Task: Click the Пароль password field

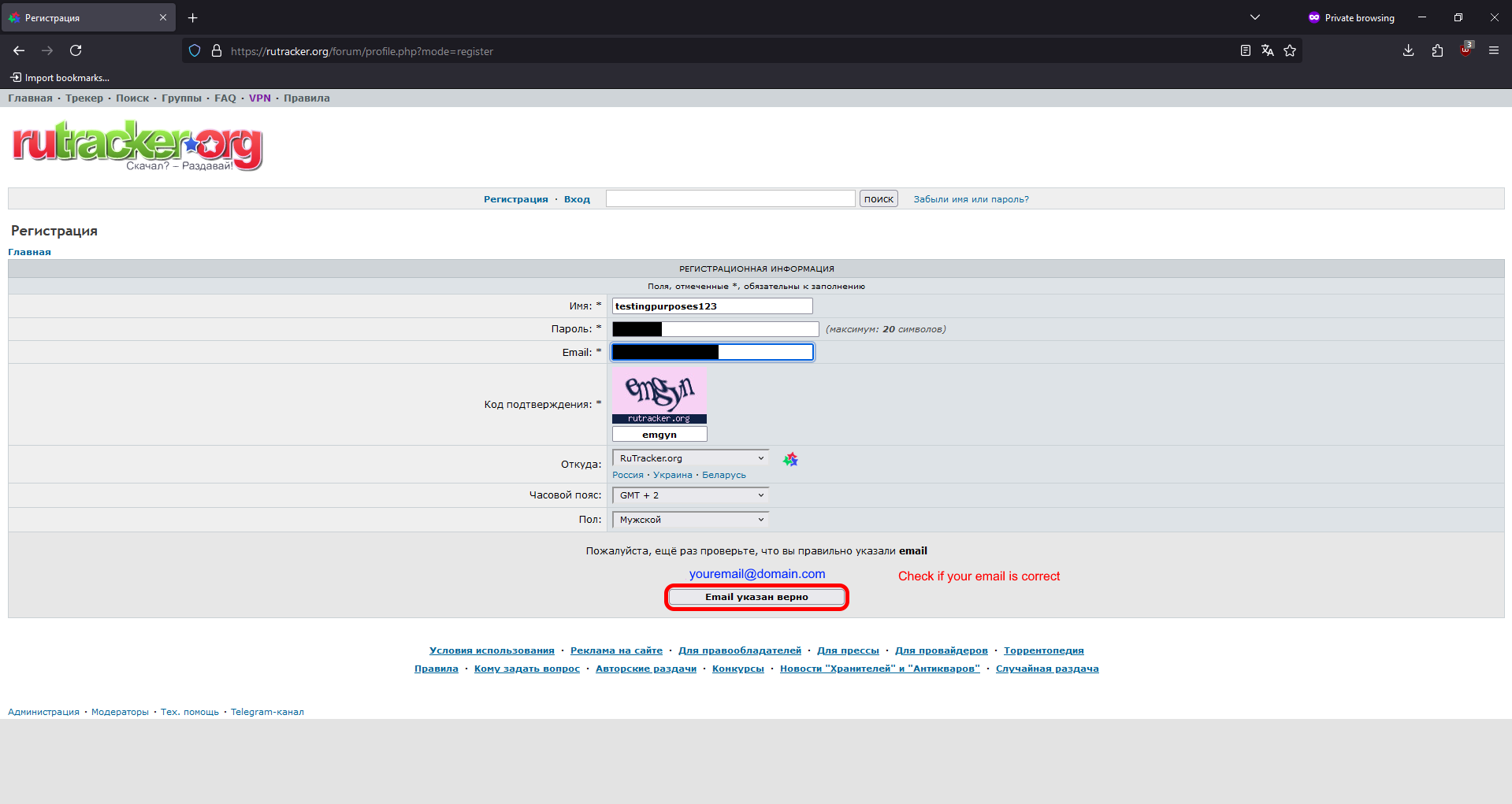Action: pyautogui.click(x=715, y=329)
